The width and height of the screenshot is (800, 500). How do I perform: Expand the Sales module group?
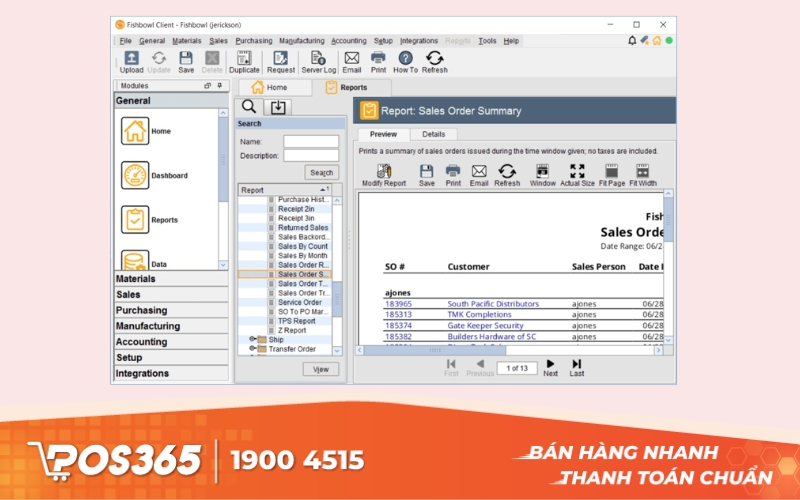(x=171, y=294)
